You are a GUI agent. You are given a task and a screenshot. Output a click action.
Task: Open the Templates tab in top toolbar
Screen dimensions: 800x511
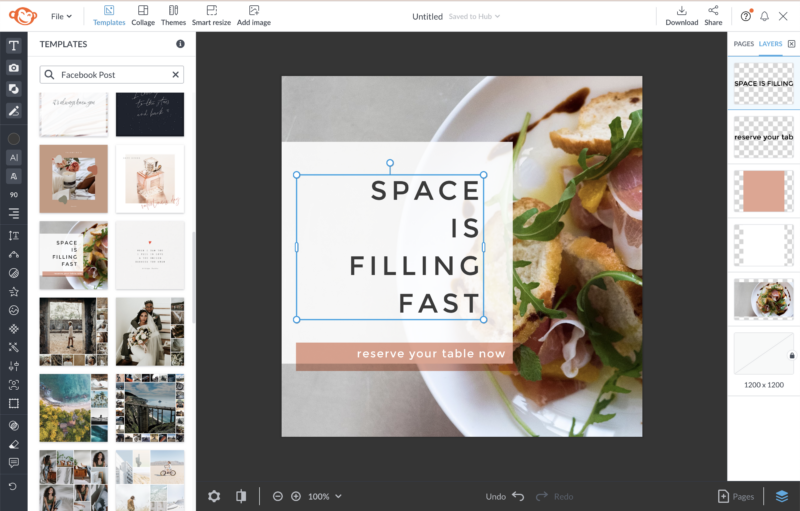pyautogui.click(x=109, y=16)
